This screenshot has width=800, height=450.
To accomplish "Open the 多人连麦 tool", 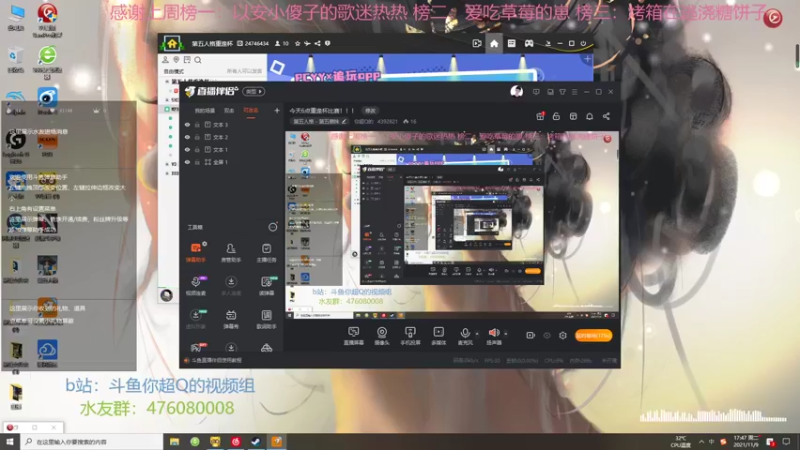I will (231, 286).
